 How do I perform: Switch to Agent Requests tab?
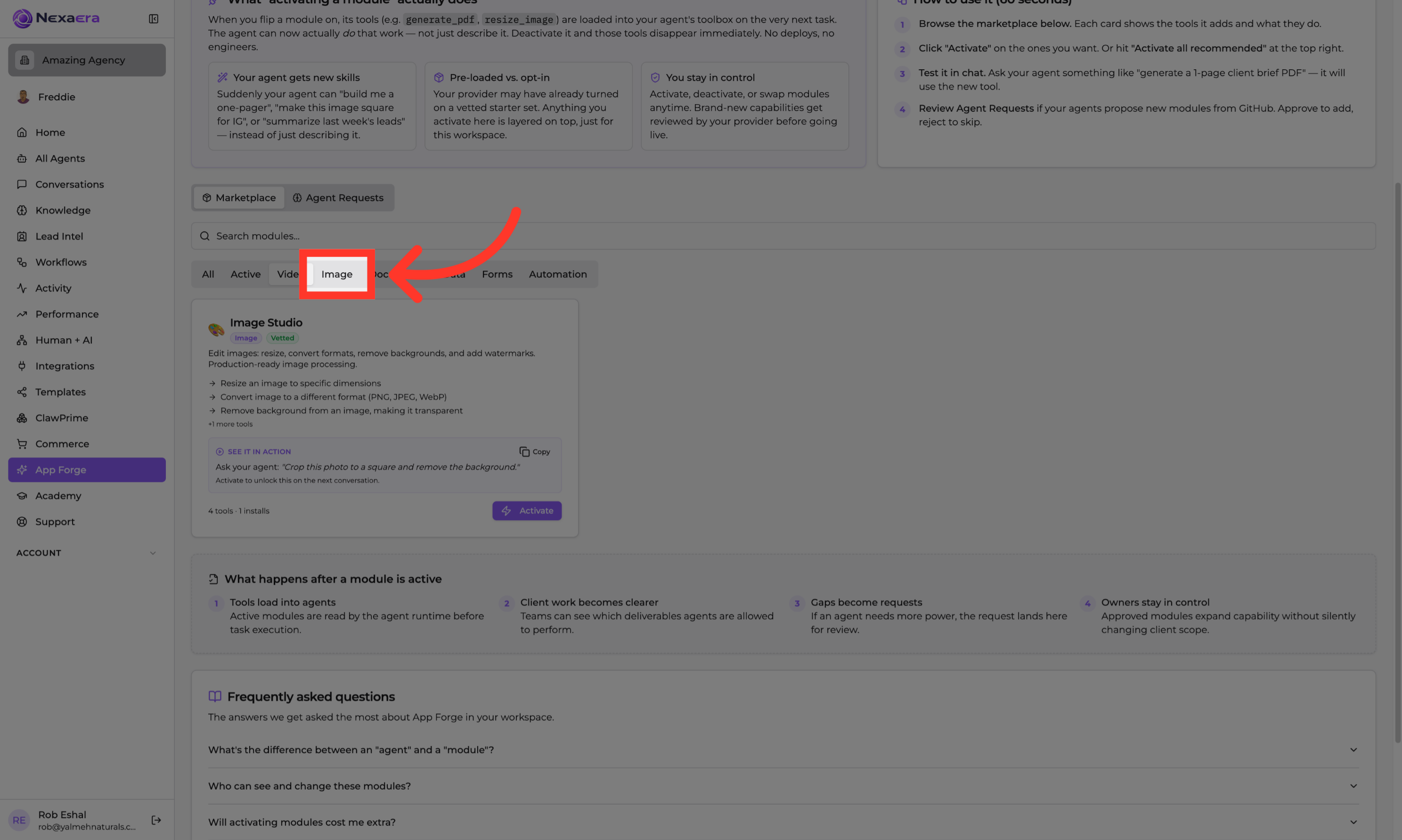(x=338, y=198)
